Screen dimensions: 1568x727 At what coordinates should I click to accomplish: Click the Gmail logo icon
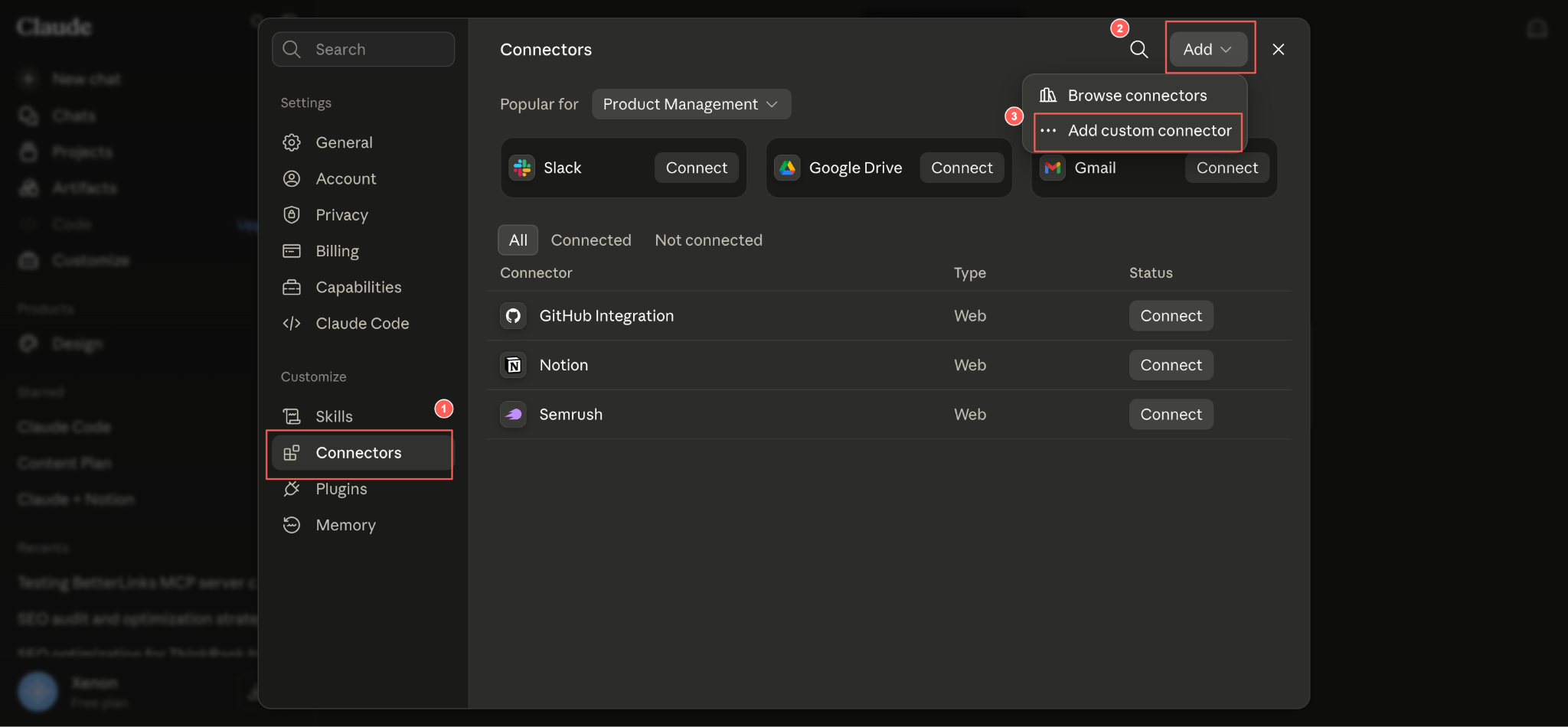pos(1053,168)
